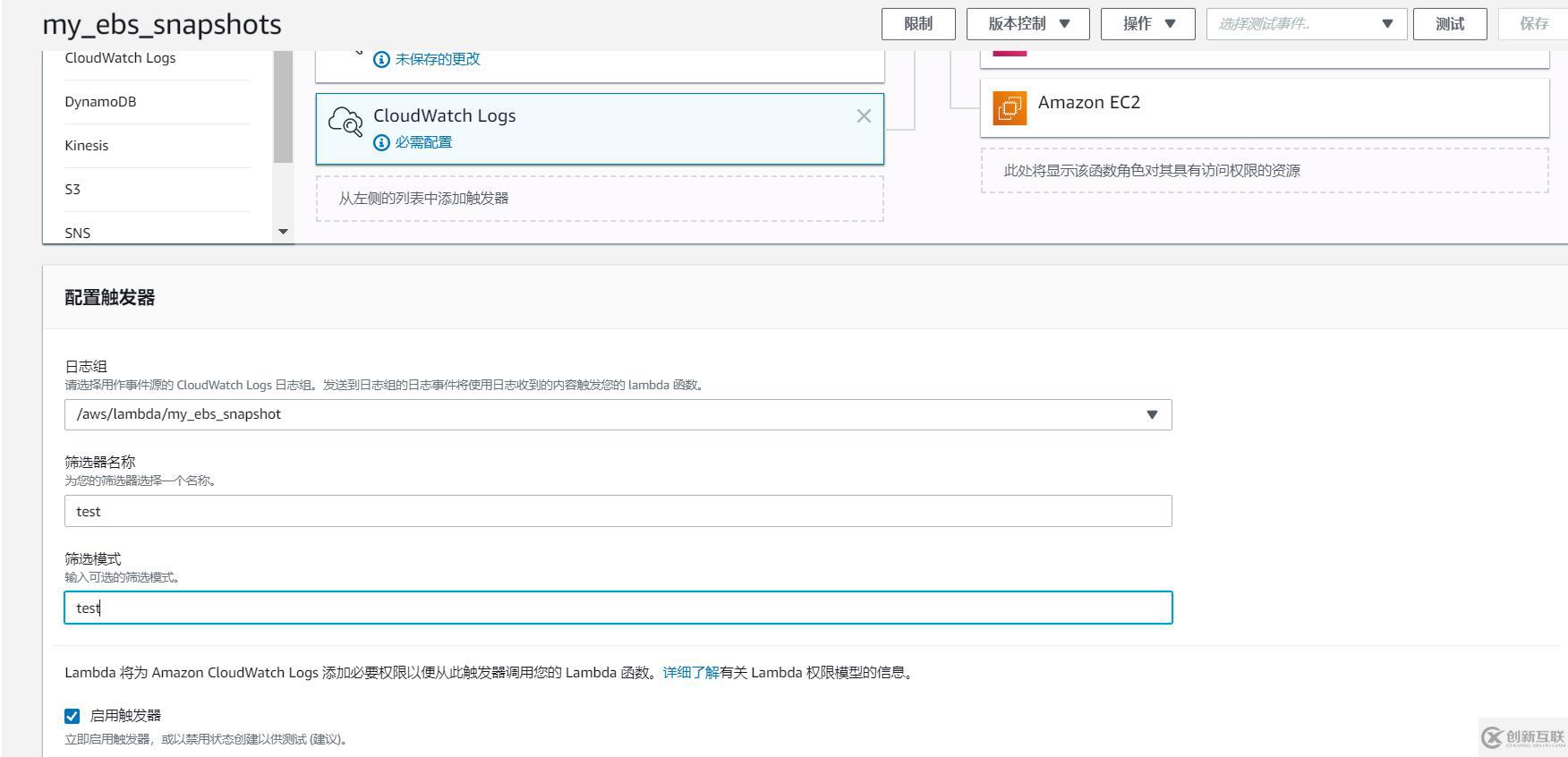This screenshot has width=1568, height=757.
Task: Click the 测试 test button
Action: (x=1450, y=24)
